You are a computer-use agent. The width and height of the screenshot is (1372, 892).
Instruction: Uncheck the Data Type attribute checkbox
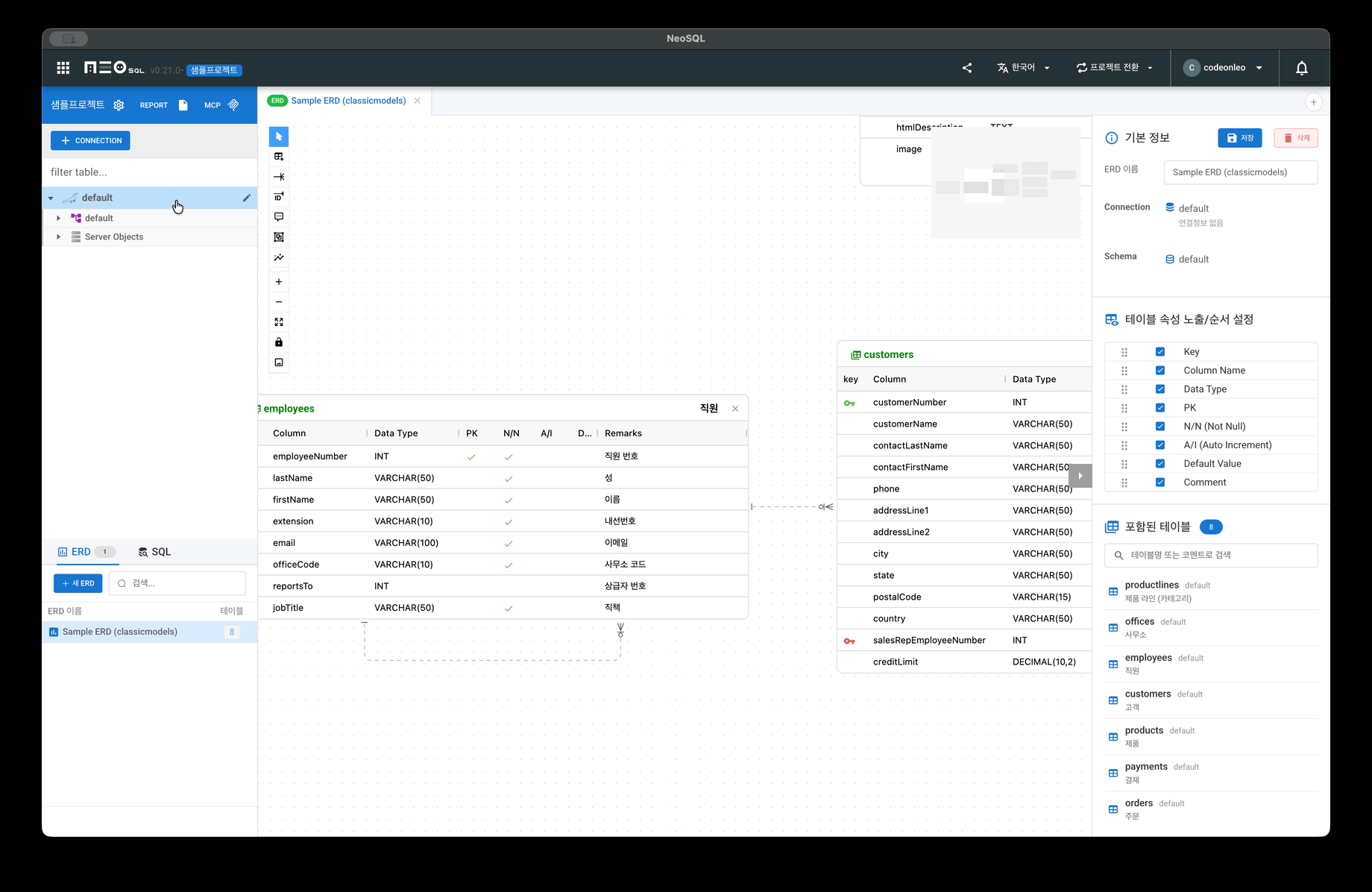point(1160,389)
